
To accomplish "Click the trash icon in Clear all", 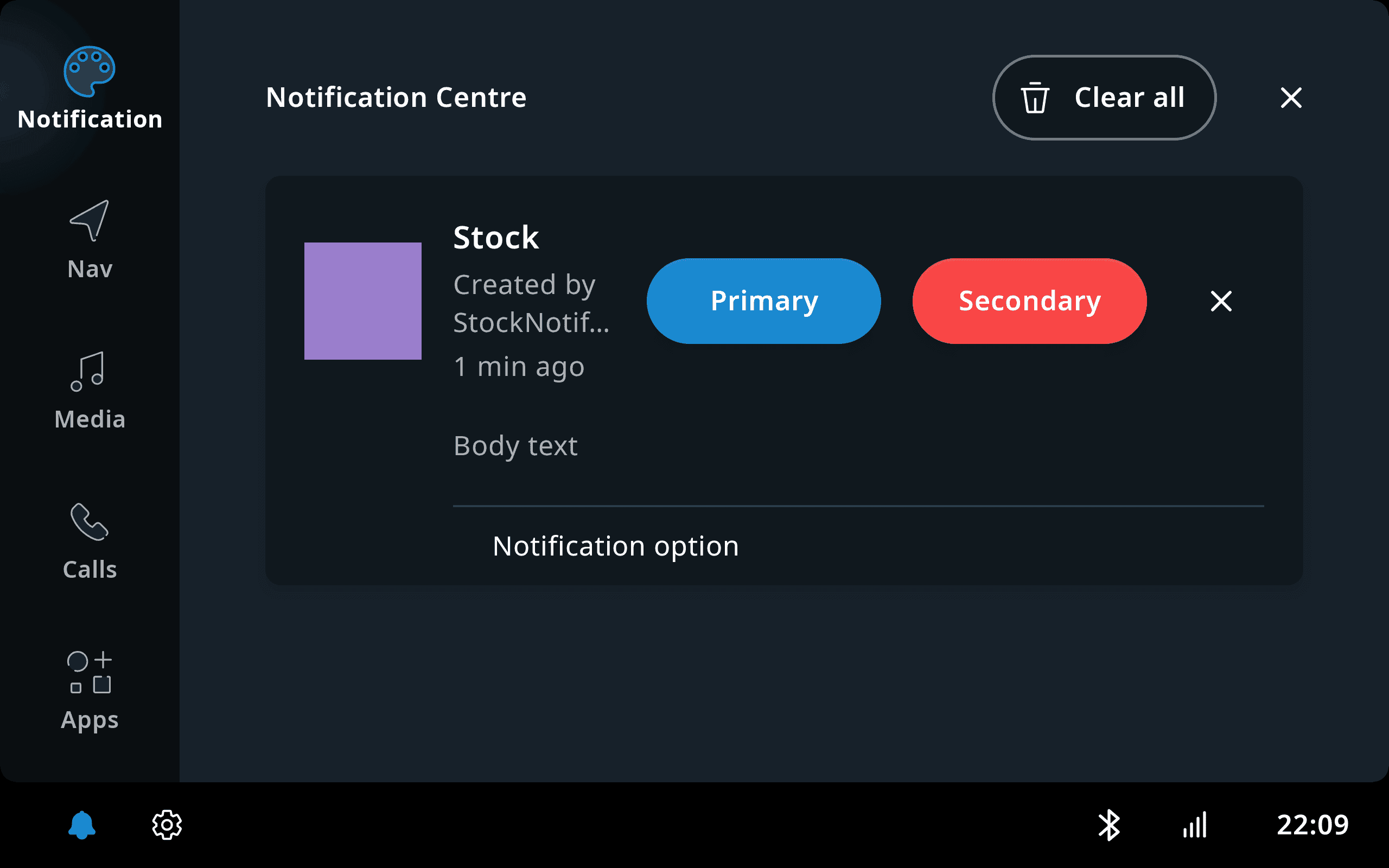I will tap(1035, 98).
